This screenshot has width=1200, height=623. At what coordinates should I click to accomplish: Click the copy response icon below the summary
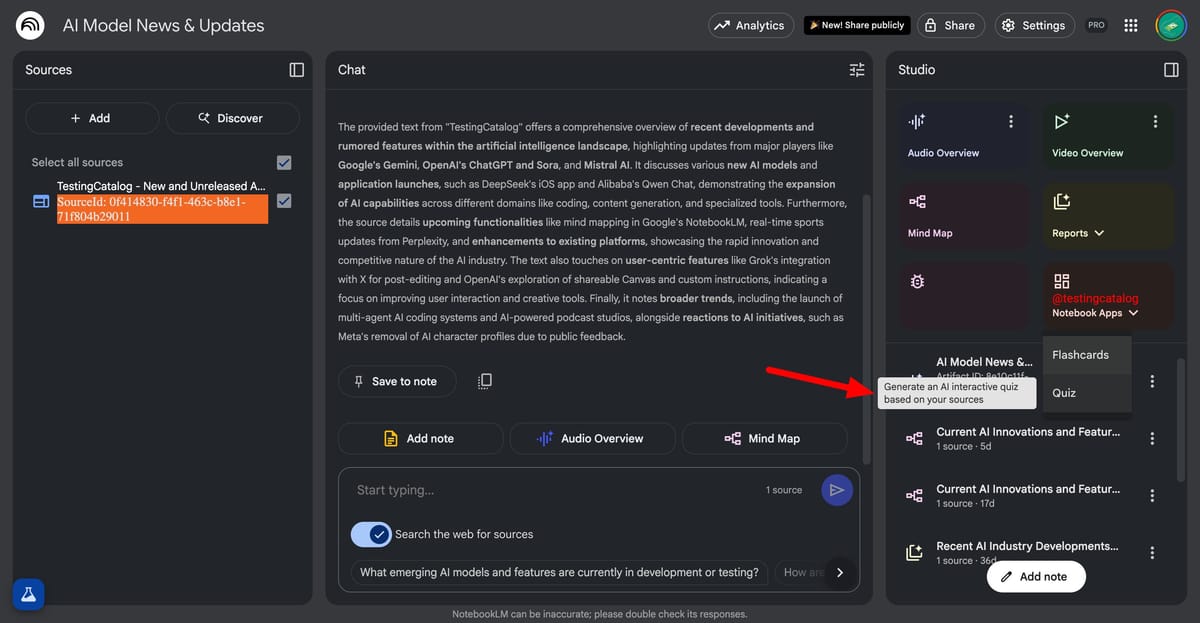485,381
